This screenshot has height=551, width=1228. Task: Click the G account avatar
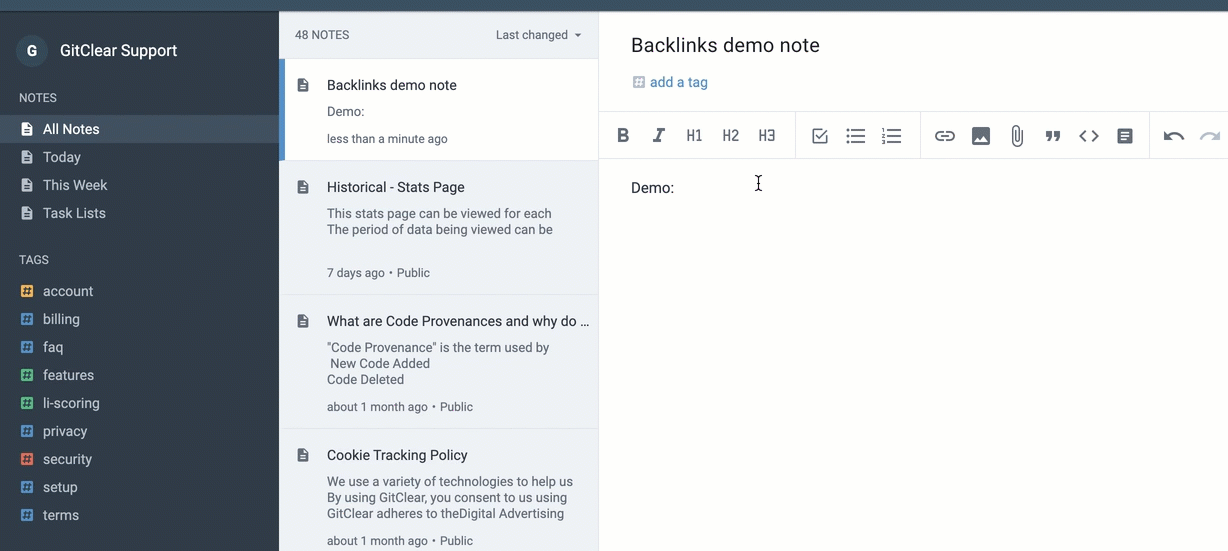click(32, 51)
